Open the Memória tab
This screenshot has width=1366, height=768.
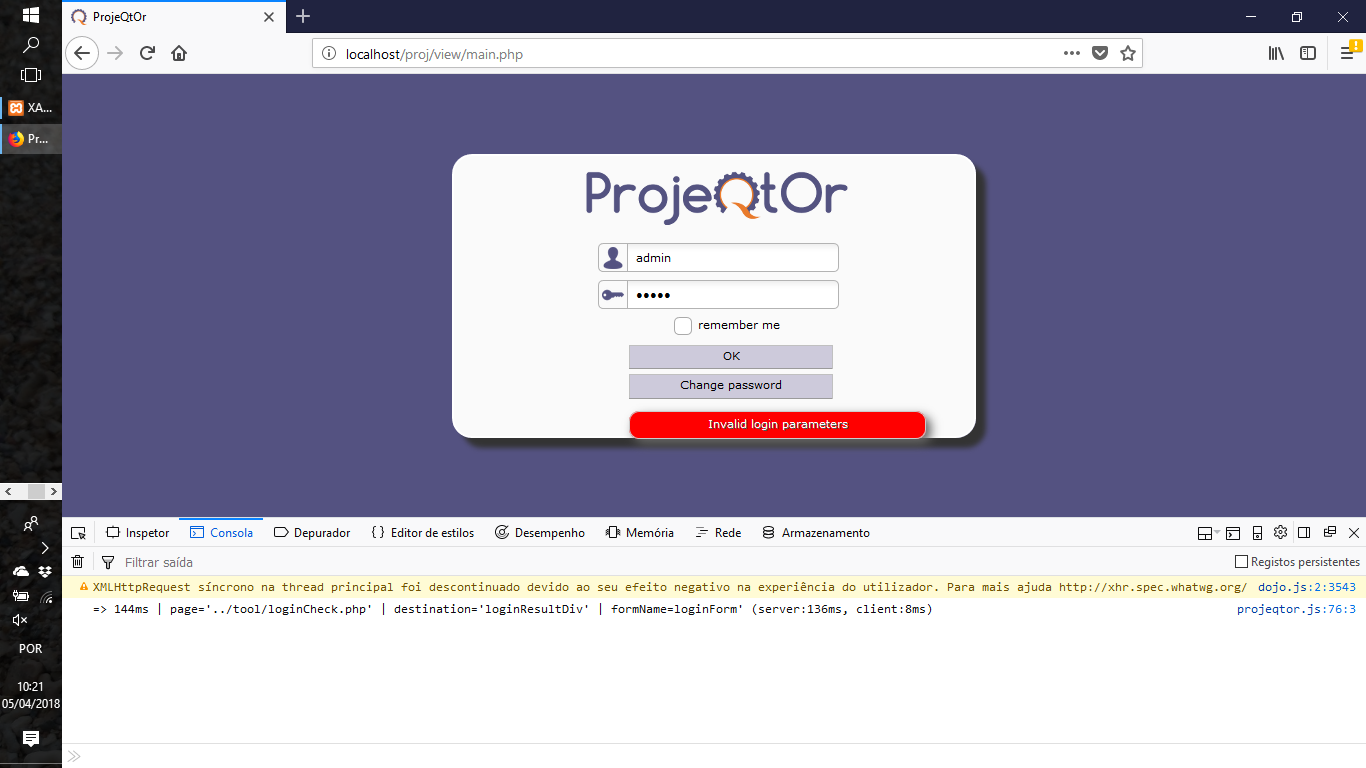[x=640, y=533]
